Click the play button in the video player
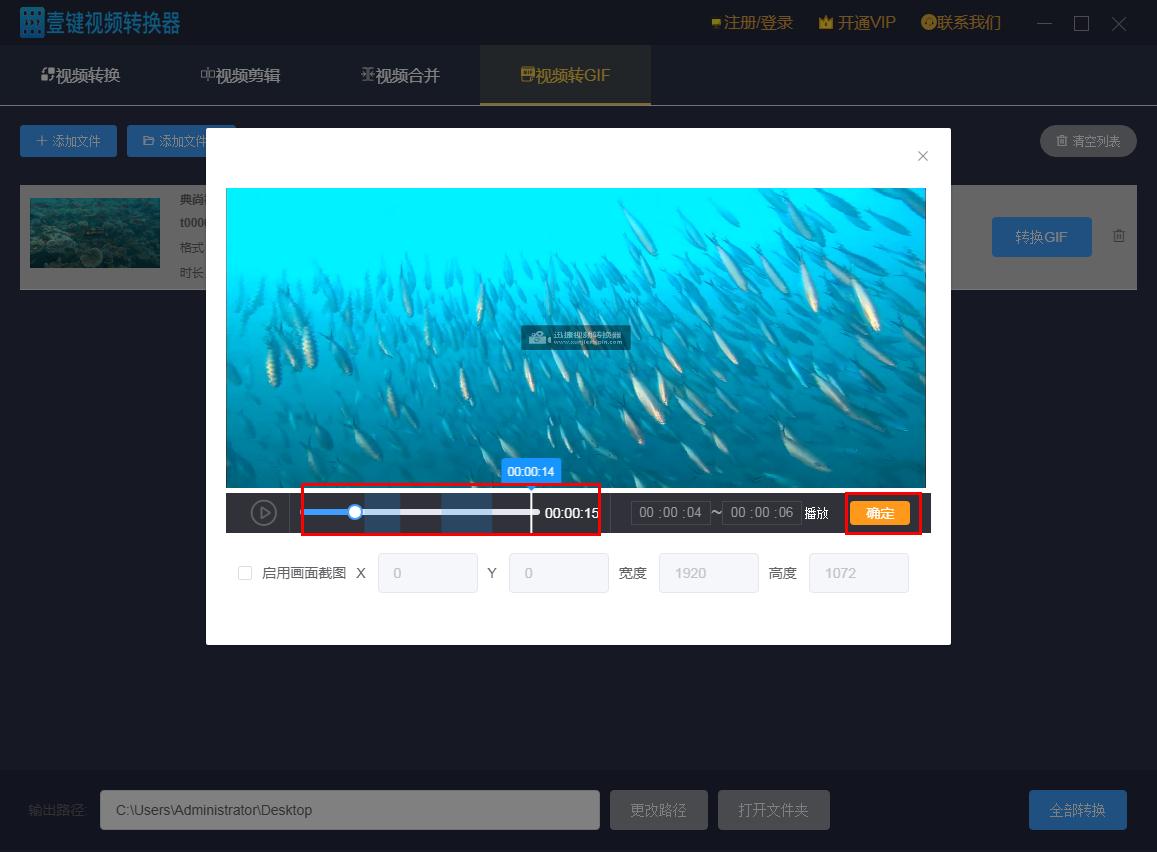Image resolution: width=1157 pixels, height=852 pixels. click(263, 513)
